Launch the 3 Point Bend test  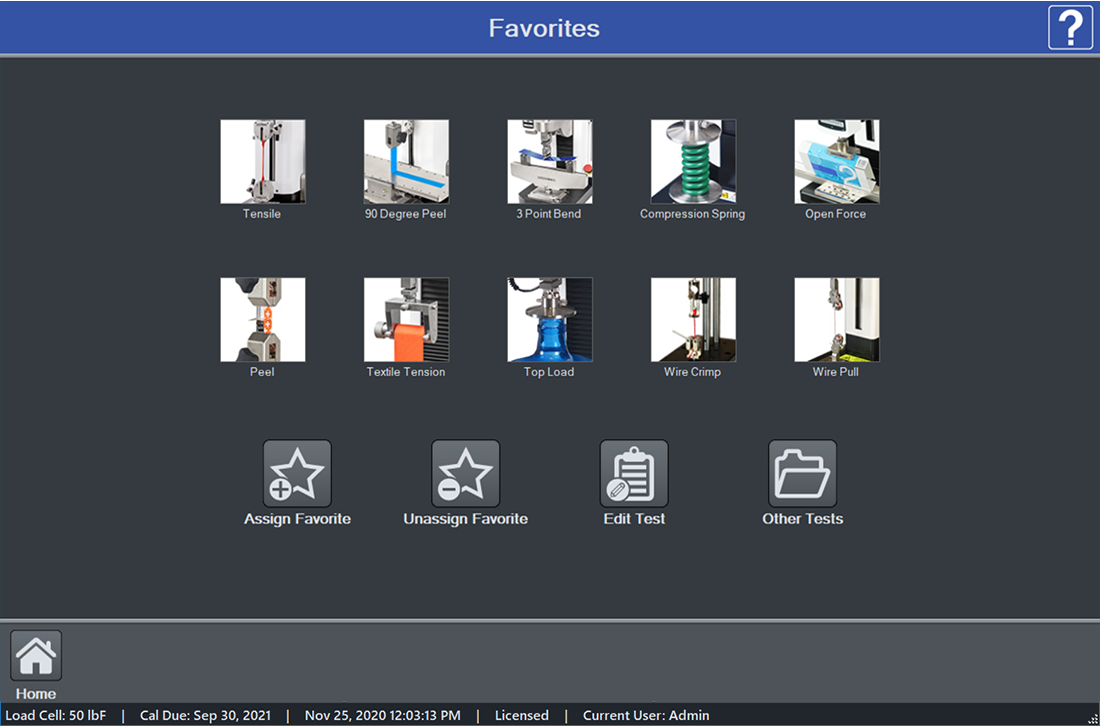(x=549, y=162)
